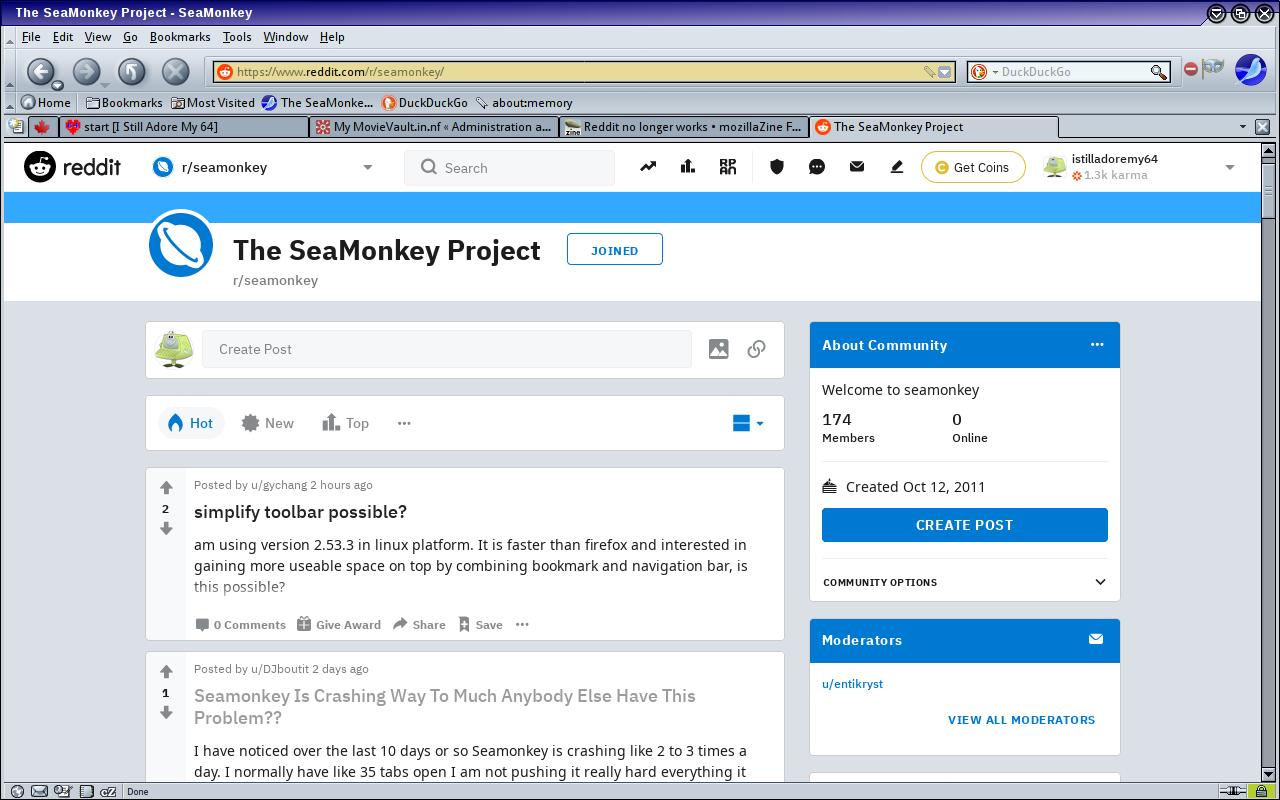Switch to 'start [I Still Adore My 64]' tab

184,127
